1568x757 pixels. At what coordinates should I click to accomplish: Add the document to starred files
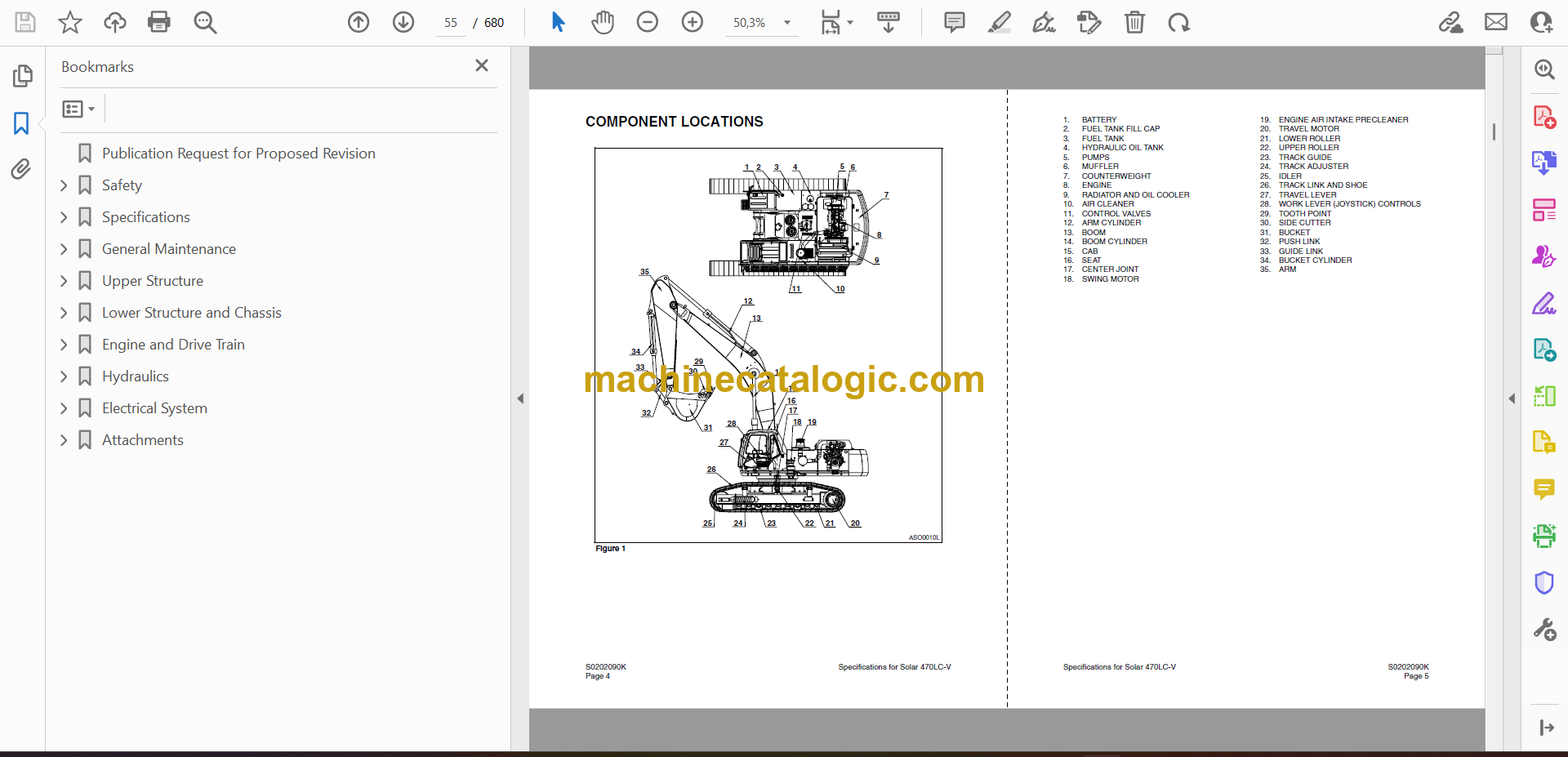point(70,22)
